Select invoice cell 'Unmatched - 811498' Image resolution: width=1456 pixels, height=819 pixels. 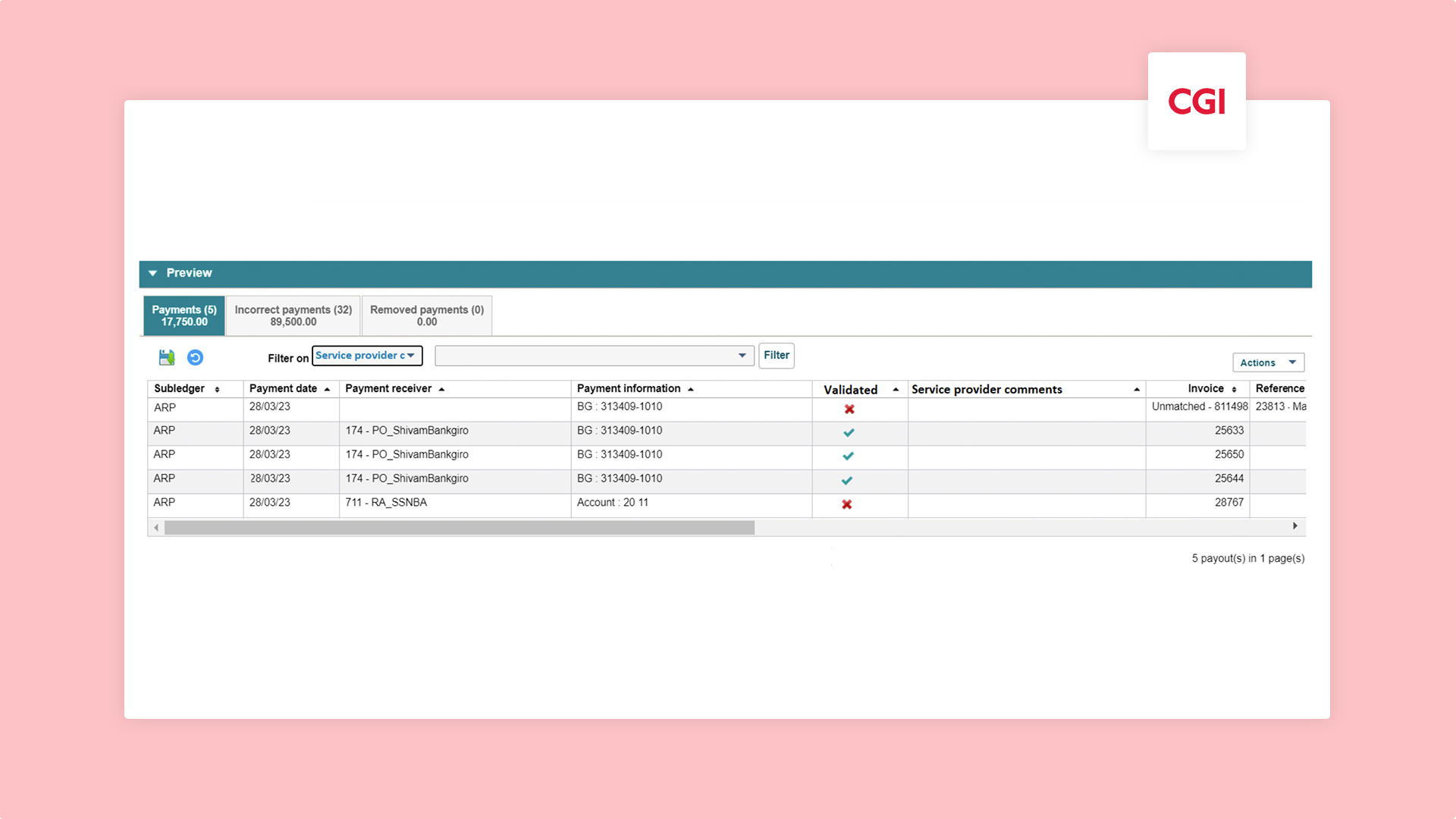[1200, 407]
